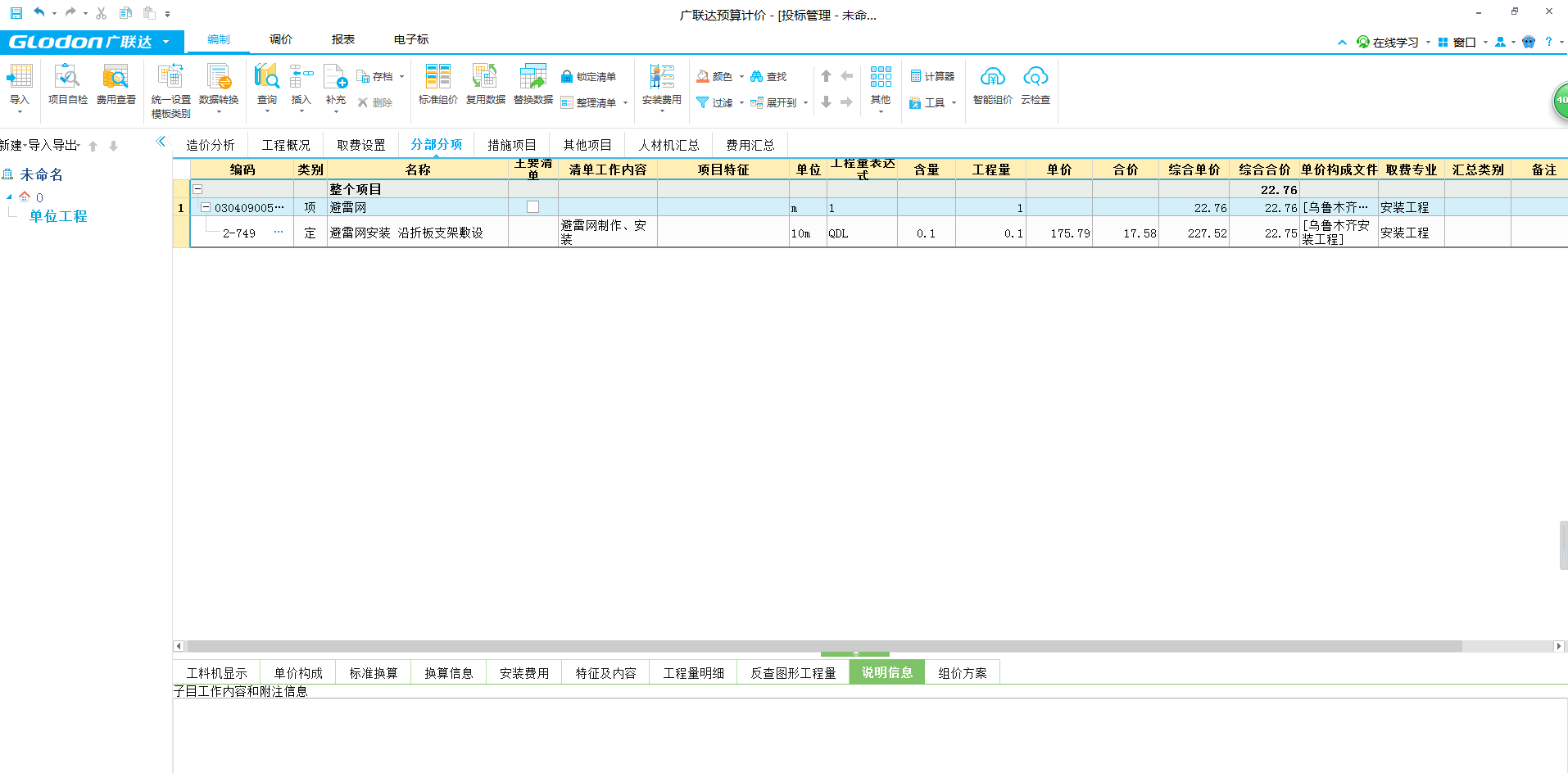Select 单位工程 in the project tree
This screenshot has width=1568, height=773.
tap(58, 216)
